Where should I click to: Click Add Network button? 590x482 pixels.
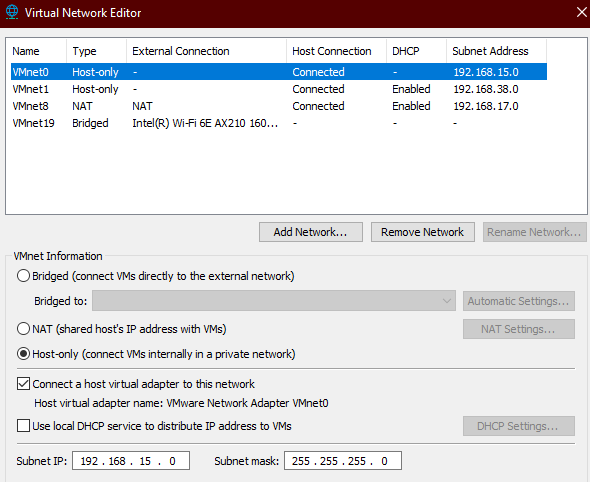311,232
